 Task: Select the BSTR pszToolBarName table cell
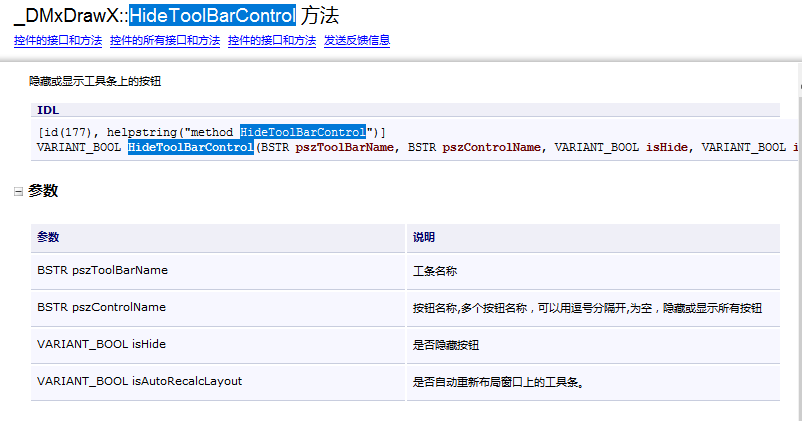coord(102,270)
